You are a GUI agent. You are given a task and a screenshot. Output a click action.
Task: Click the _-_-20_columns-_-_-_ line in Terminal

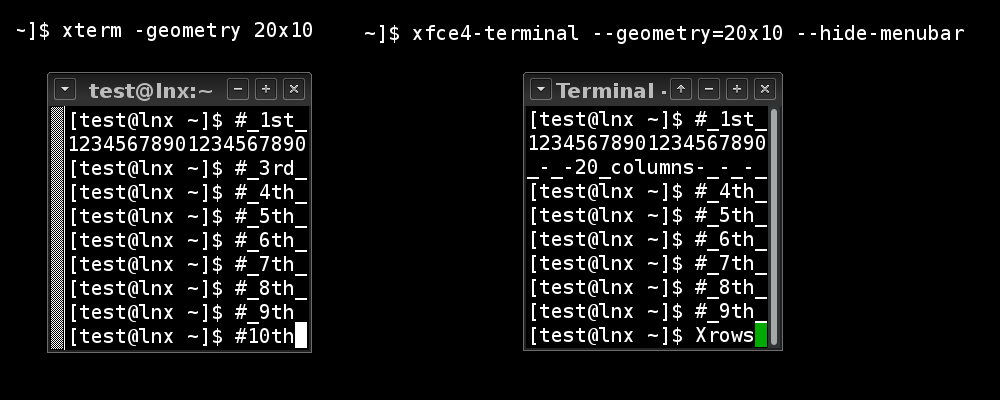[647, 168]
